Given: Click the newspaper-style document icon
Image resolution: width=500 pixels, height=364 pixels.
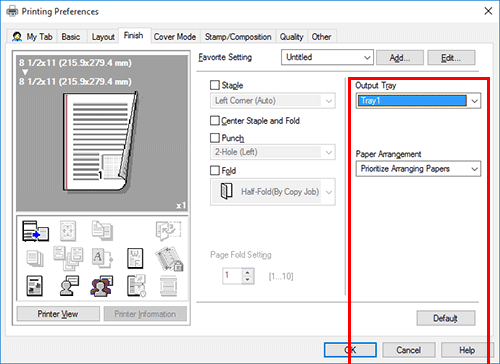Looking at the screenshot, I should tap(35, 286).
